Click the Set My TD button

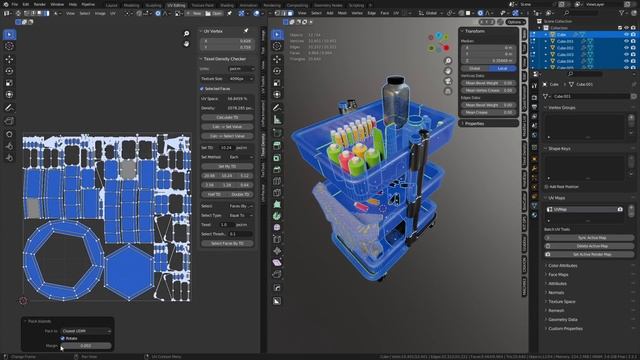(x=227, y=167)
